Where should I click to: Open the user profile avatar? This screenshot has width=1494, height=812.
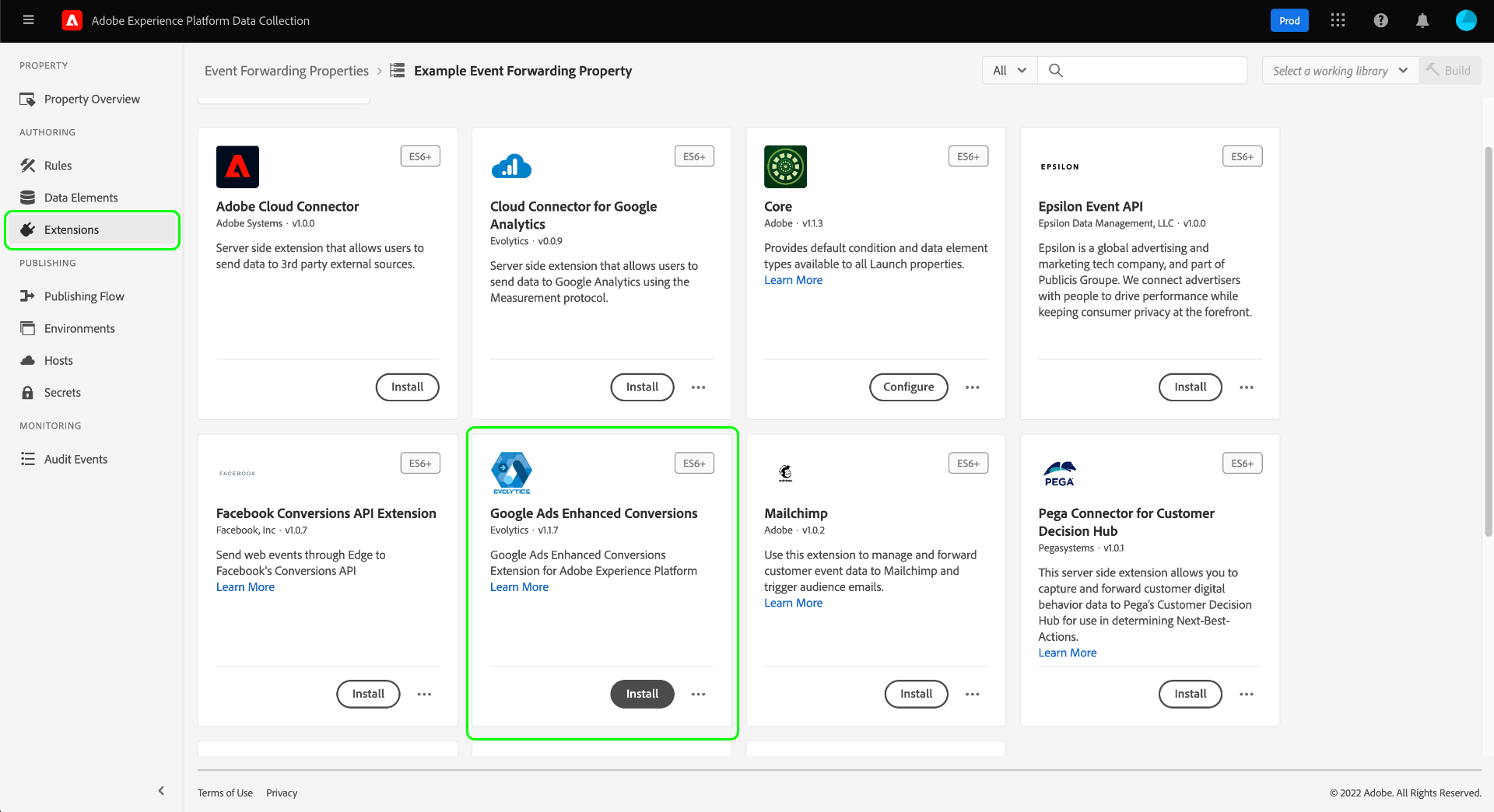(1466, 21)
